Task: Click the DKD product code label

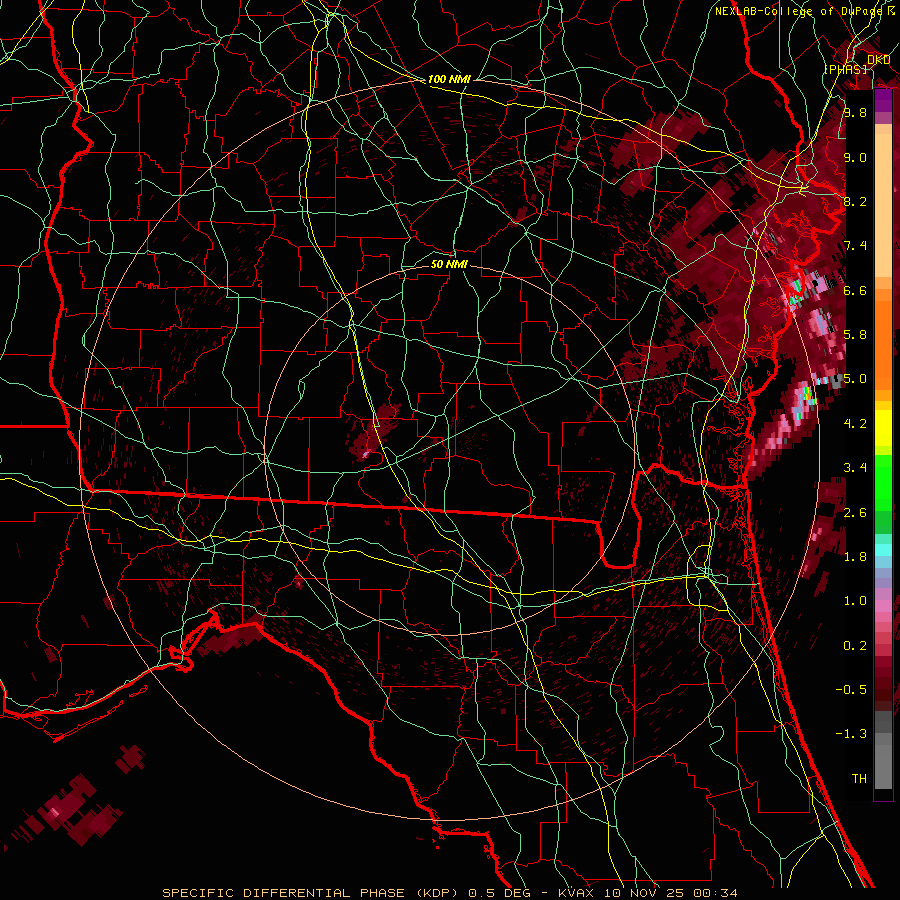Action: click(878, 60)
